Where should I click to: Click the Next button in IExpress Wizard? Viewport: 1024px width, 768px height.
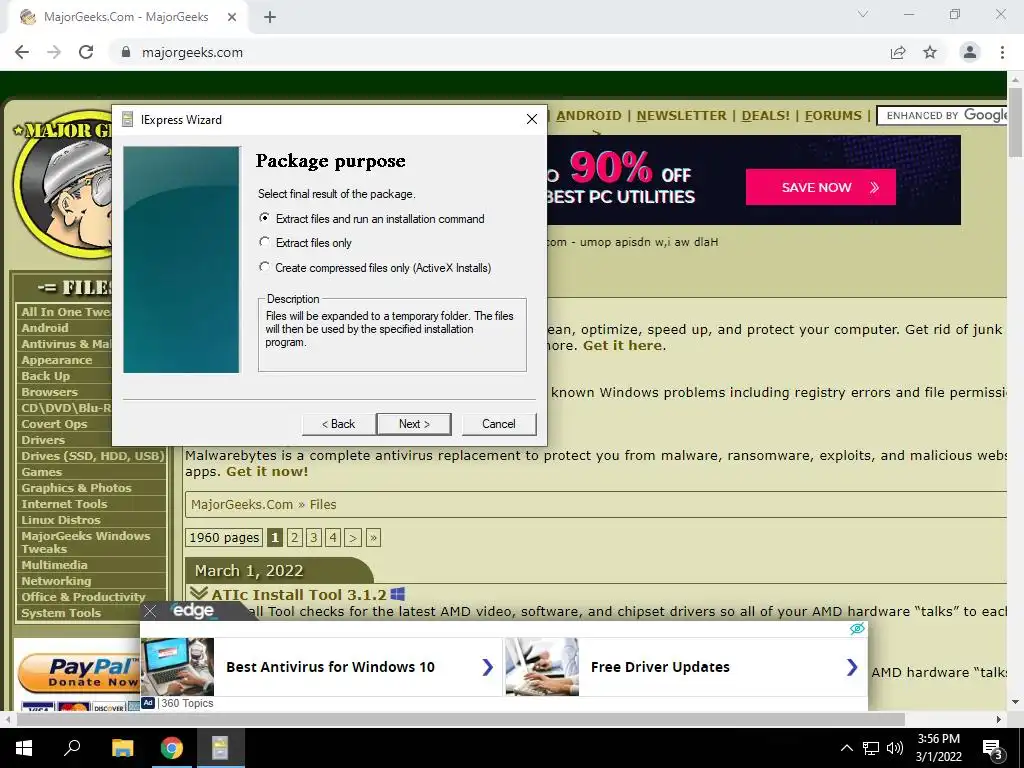[414, 424]
